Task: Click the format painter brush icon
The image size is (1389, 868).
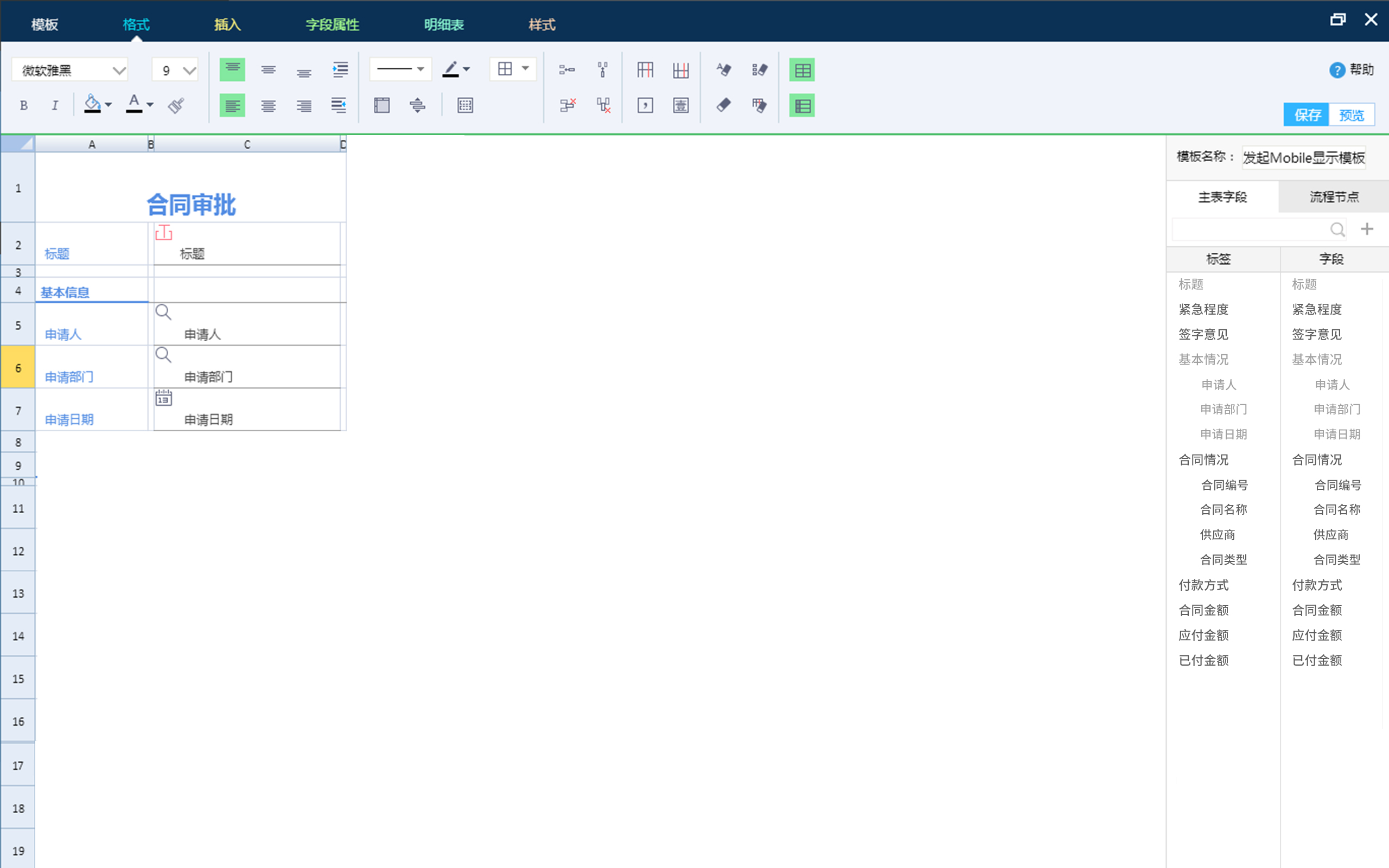Action: [x=176, y=105]
